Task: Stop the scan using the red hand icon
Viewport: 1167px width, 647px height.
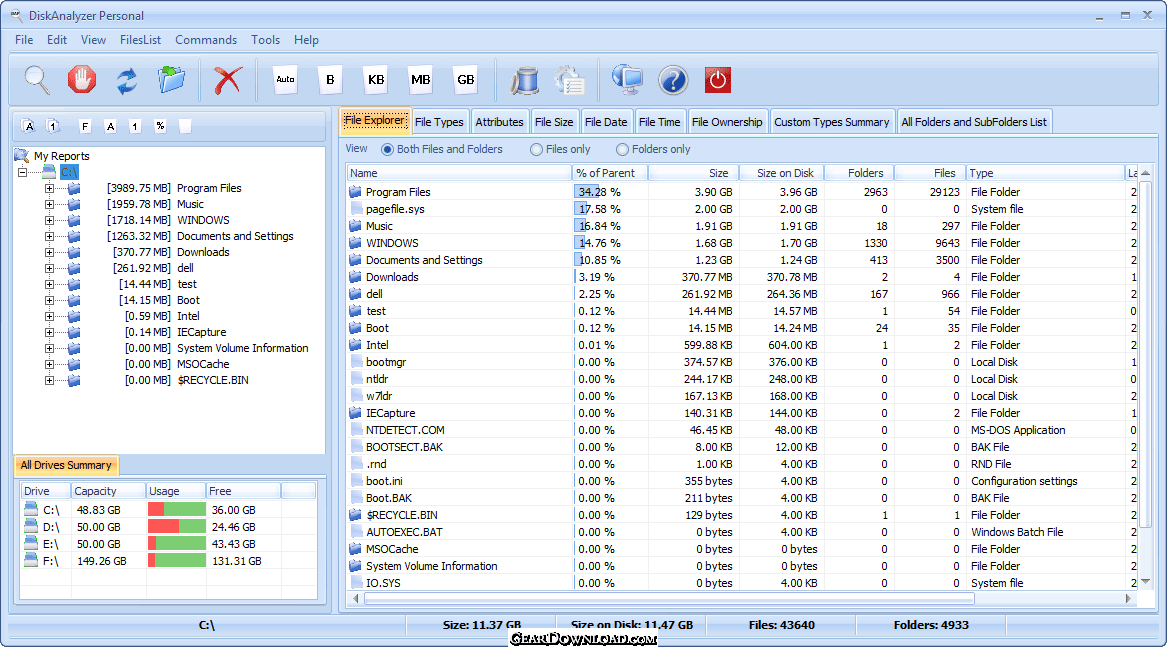Action: point(82,80)
